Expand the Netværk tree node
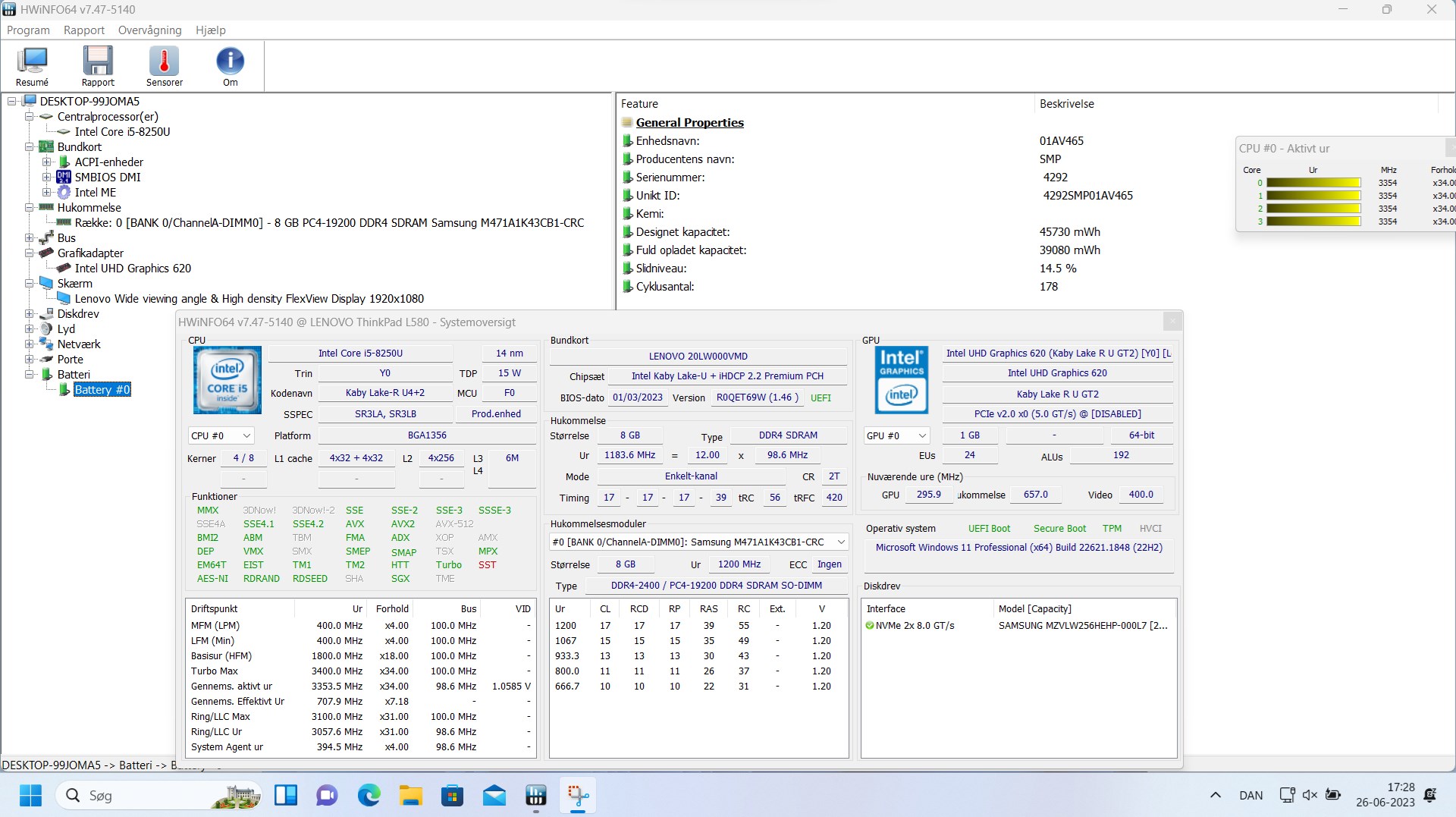Image resolution: width=1456 pixels, height=817 pixels. [29, 344]
